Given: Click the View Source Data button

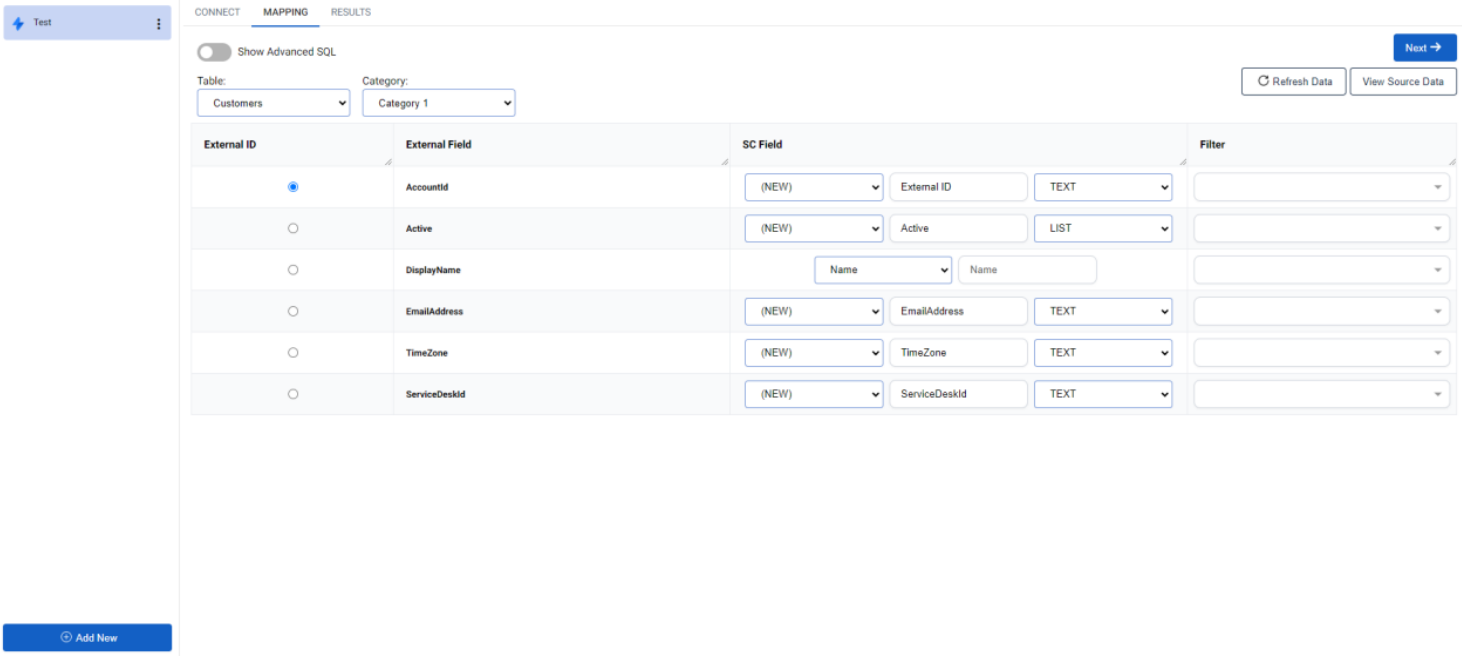Looking at the screenshot, I should pyautogui.click(x=1403, y=81).
